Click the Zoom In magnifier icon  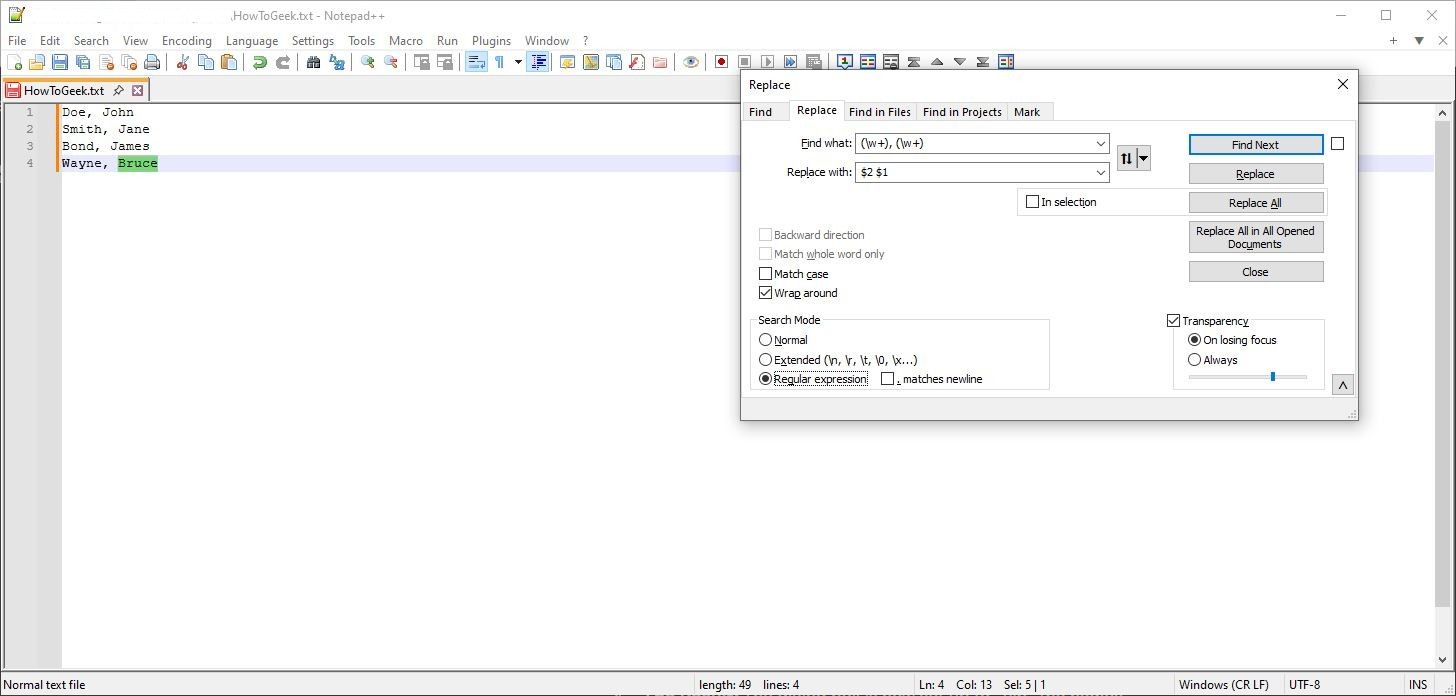click(368, 62)
